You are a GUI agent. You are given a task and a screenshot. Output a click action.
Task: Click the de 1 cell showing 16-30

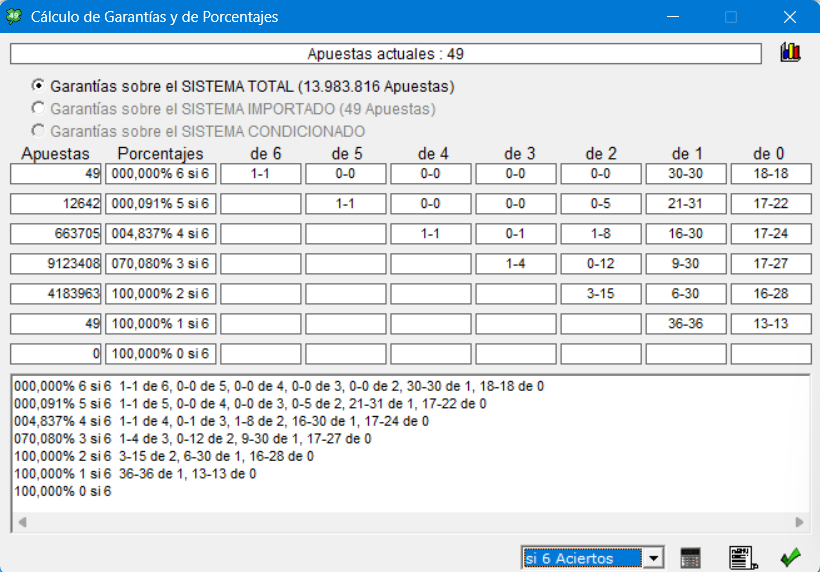686,234
